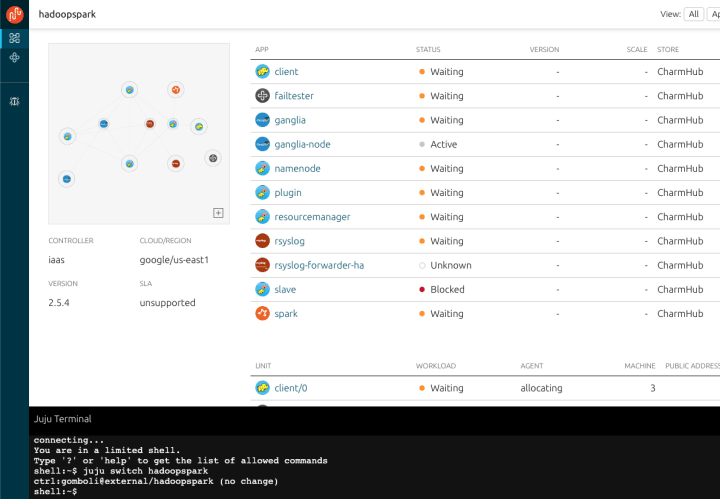Sort by STORE column header
This screenshot has width=720, height=499.
668,50
